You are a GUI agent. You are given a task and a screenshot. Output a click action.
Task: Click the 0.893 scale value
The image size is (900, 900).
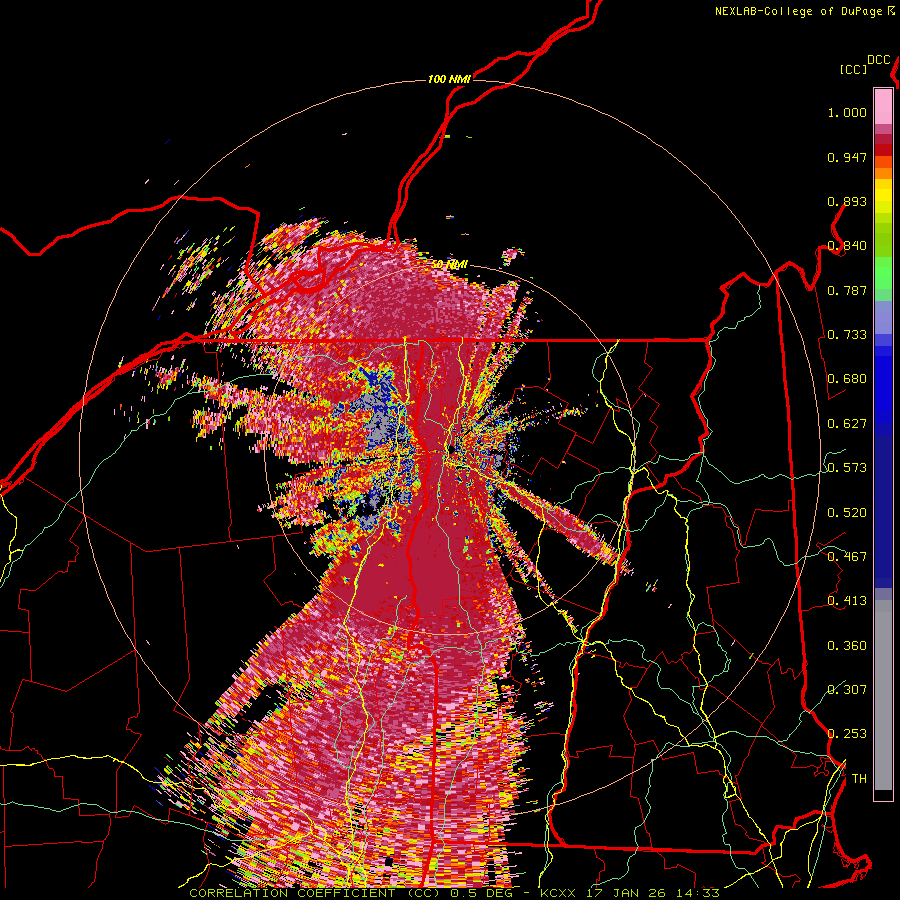[847, 201]
